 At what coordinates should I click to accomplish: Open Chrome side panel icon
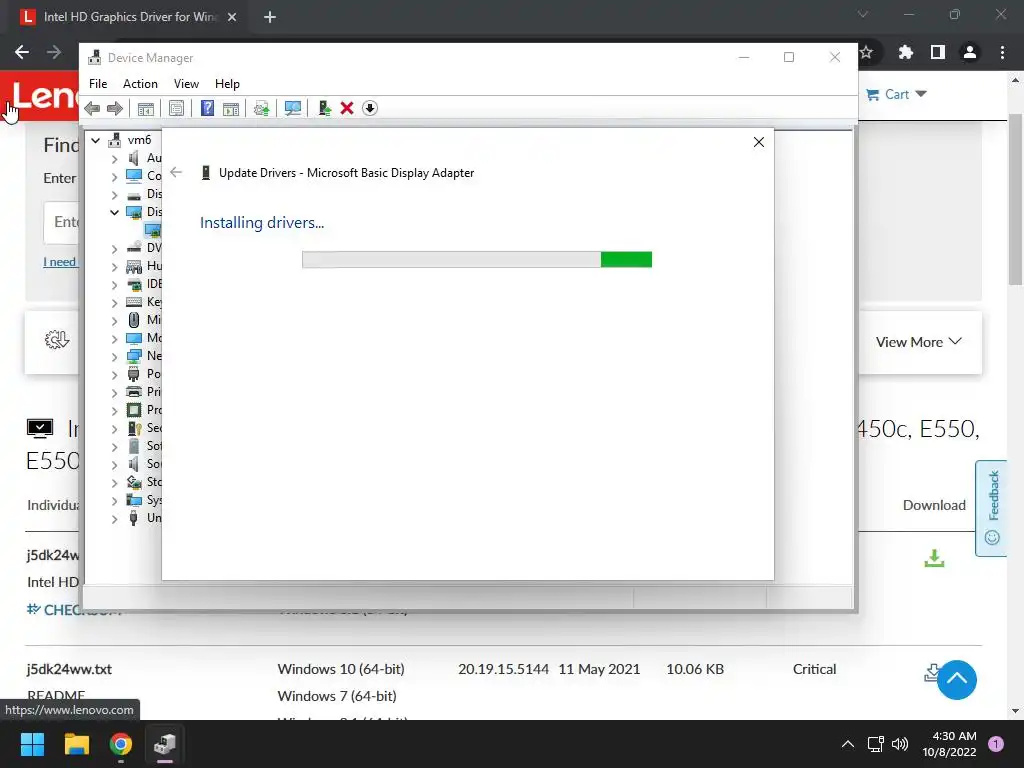pos(938,52)
